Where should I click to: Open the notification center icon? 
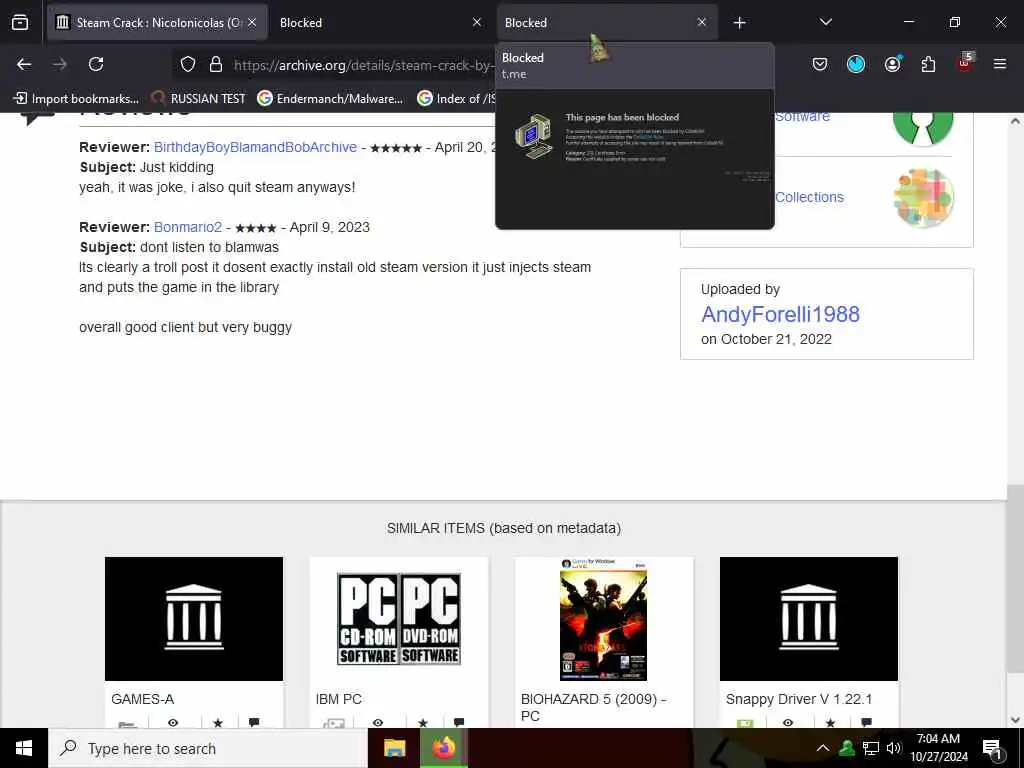[992, 749]
